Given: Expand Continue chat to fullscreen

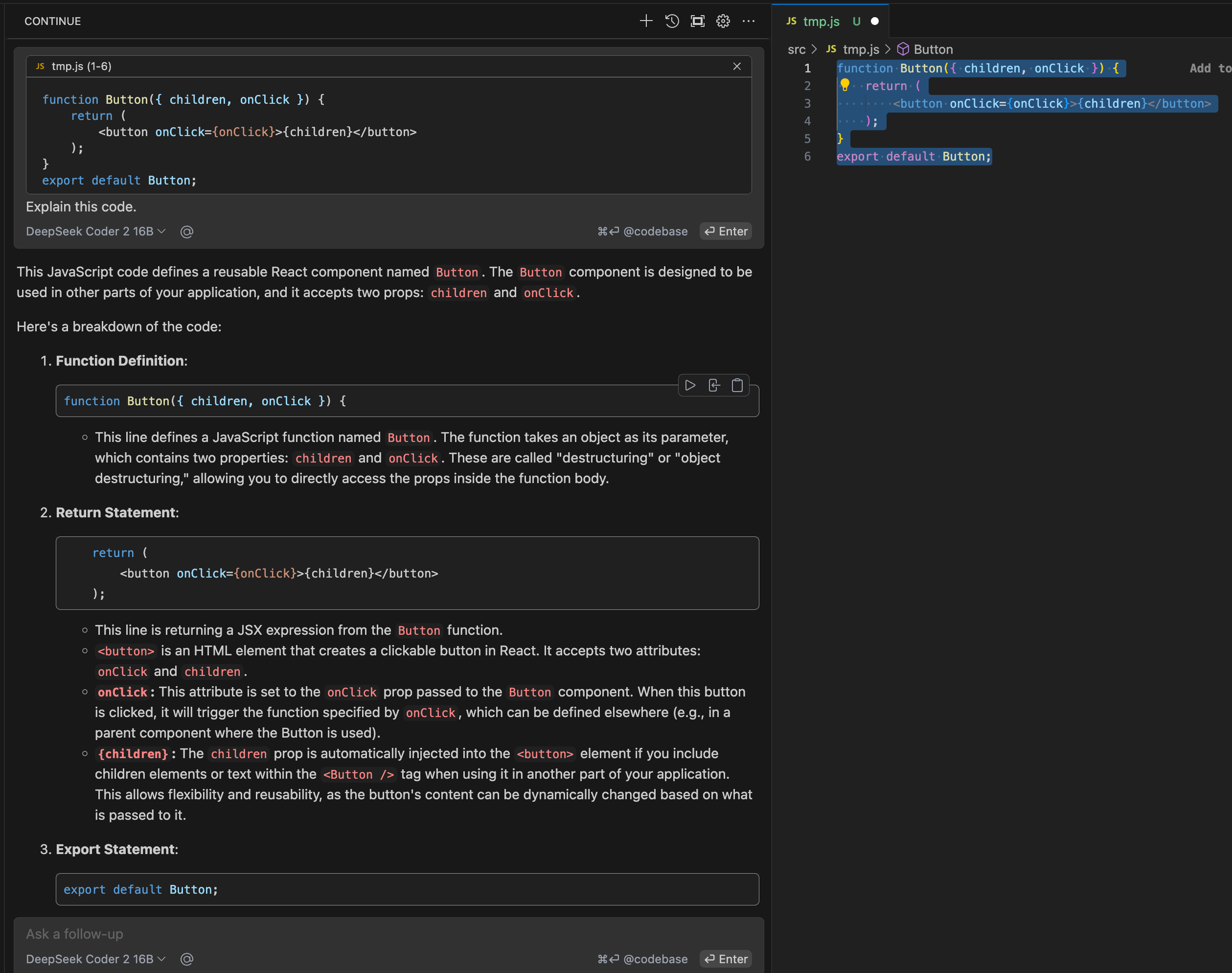Looking at the screenshot, I should point(697,21).
